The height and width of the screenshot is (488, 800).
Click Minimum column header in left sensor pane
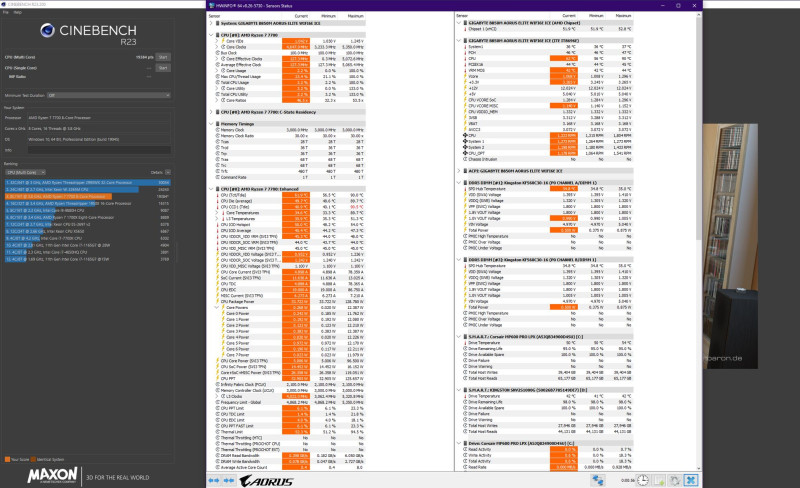point(328,16)
